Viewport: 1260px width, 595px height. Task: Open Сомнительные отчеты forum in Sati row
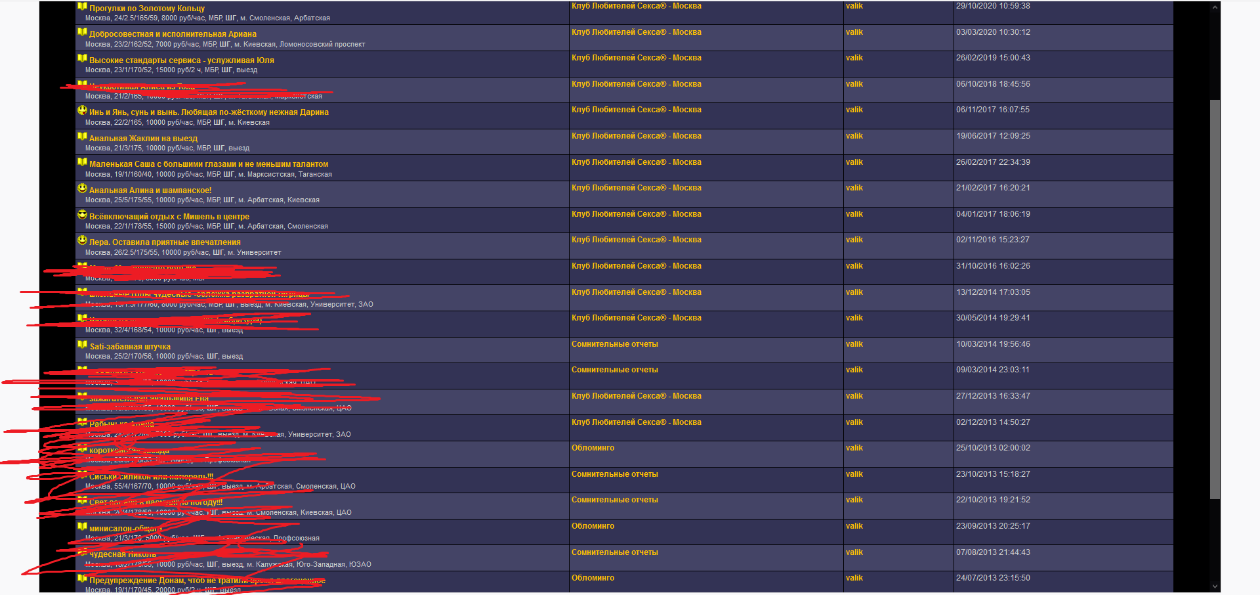(x=614, y=344)
